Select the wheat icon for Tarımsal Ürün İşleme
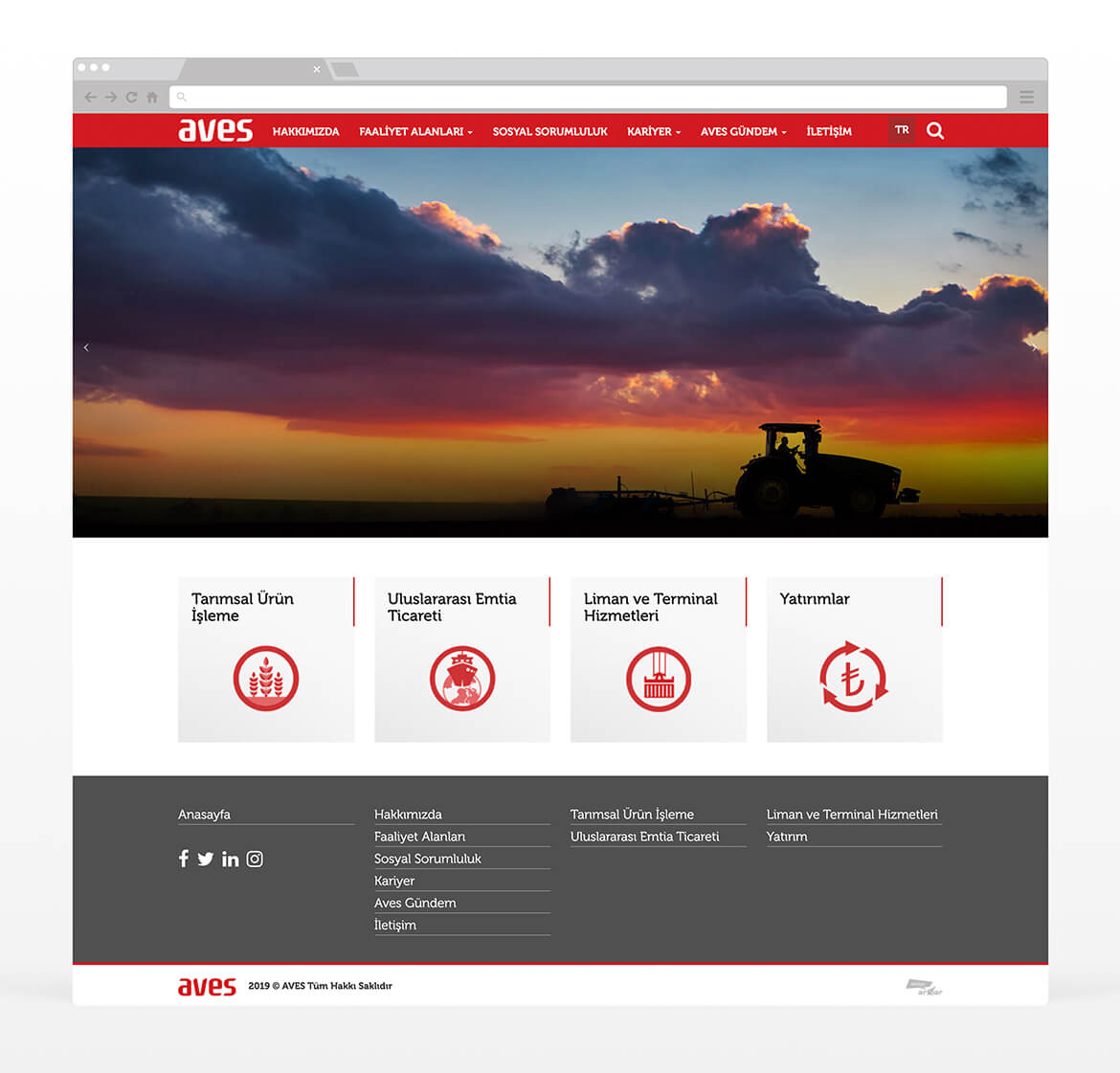The image size is (1120, 1073). tap(266, 678)
